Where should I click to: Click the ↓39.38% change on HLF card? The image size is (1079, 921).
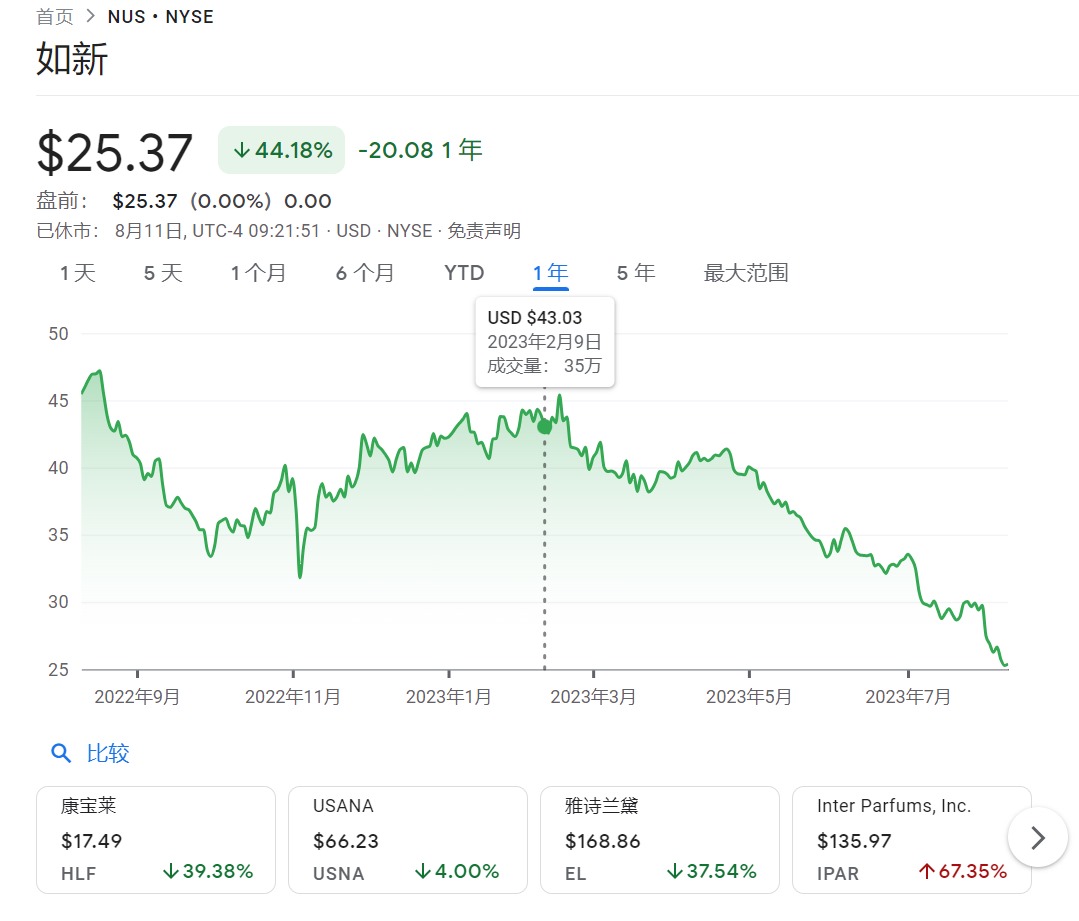tap(208, 871)
